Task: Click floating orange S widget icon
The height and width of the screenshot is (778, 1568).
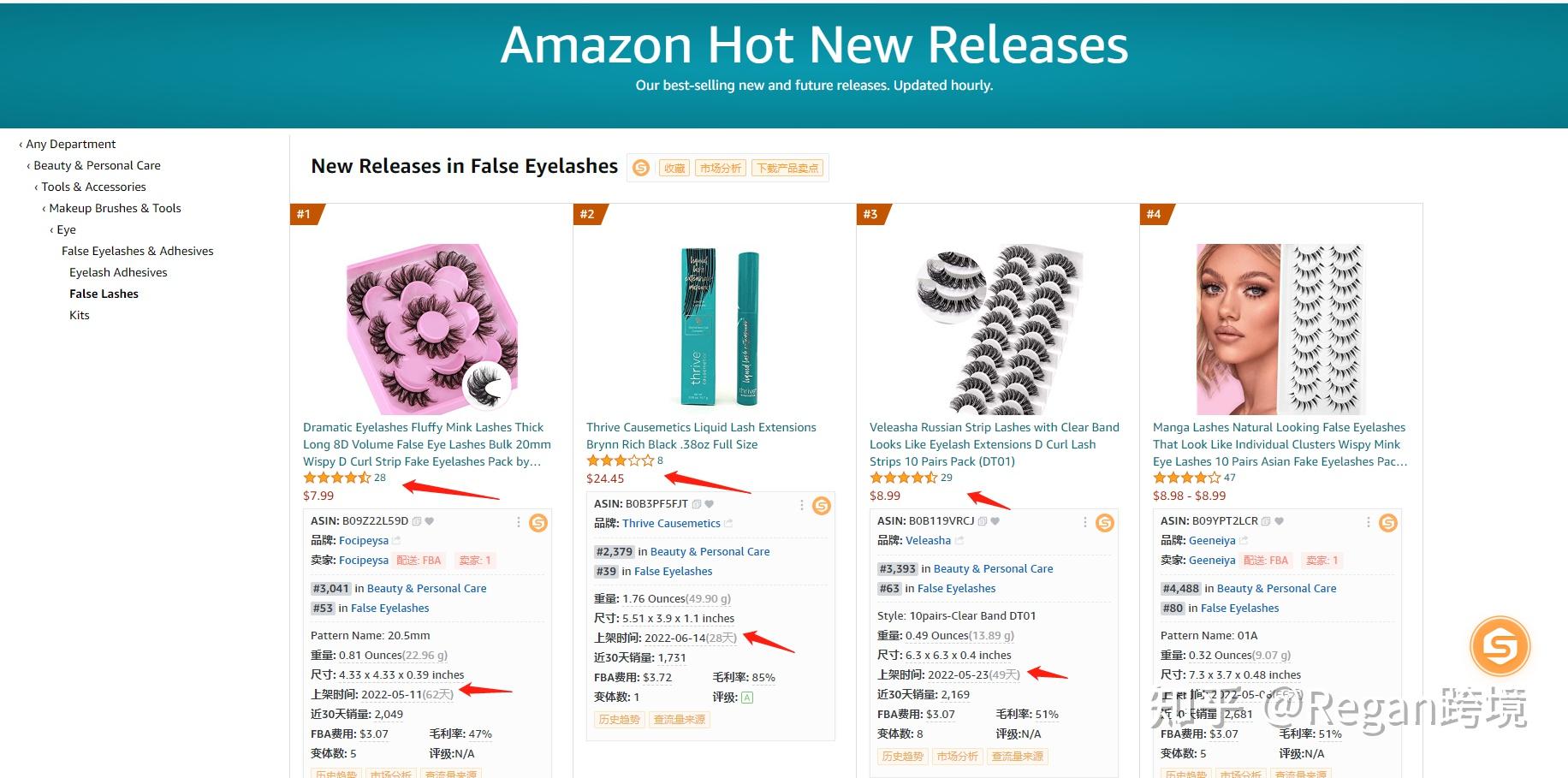Action: click(x=1500, y=645)
